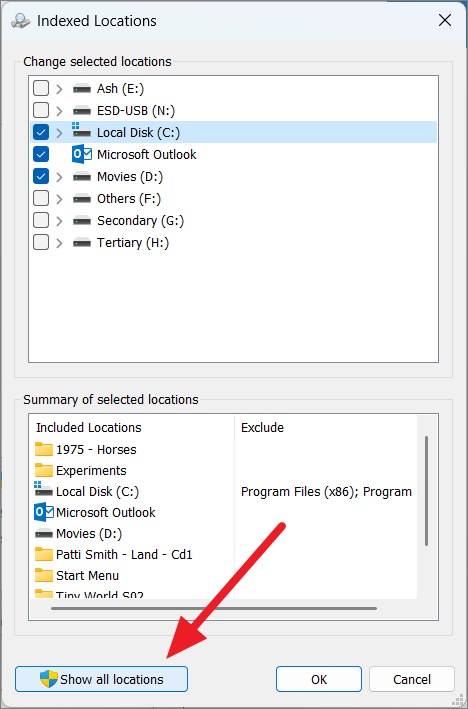
Task: Expand the Others (F:) drive node
Action: (59, 199)
